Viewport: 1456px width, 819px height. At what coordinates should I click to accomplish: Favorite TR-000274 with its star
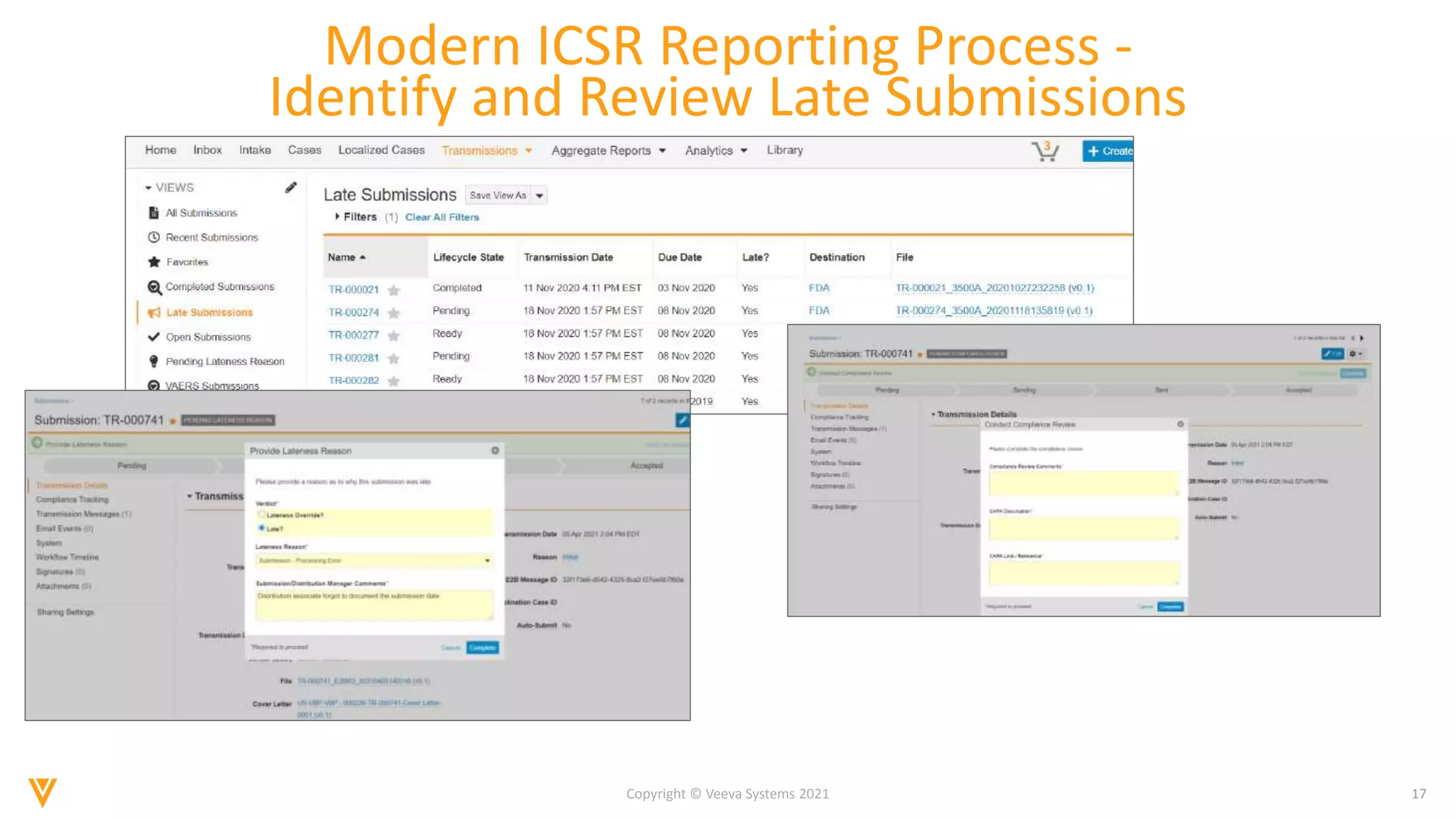click(394, 313)
